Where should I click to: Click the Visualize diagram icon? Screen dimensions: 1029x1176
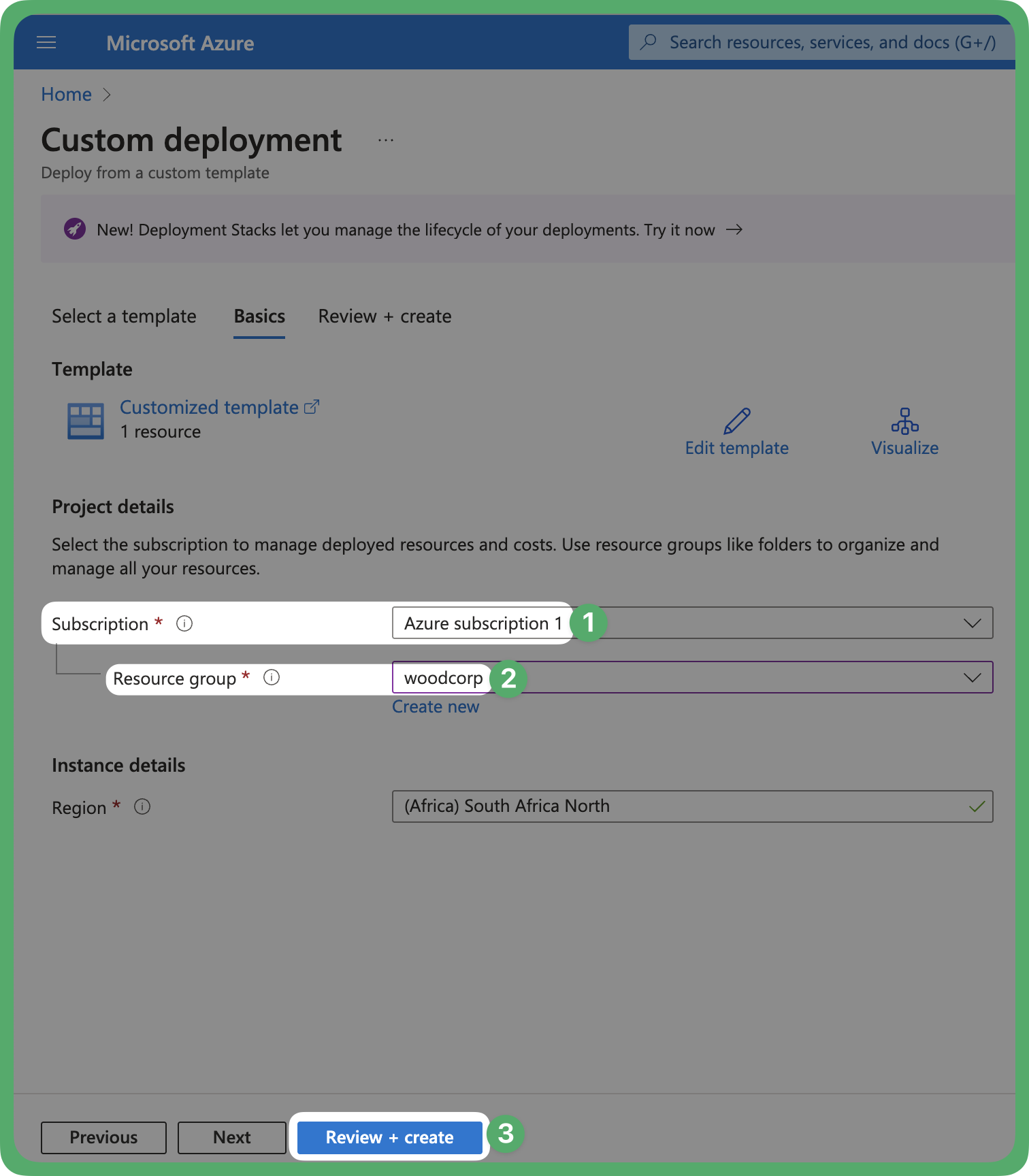point(905,421)
